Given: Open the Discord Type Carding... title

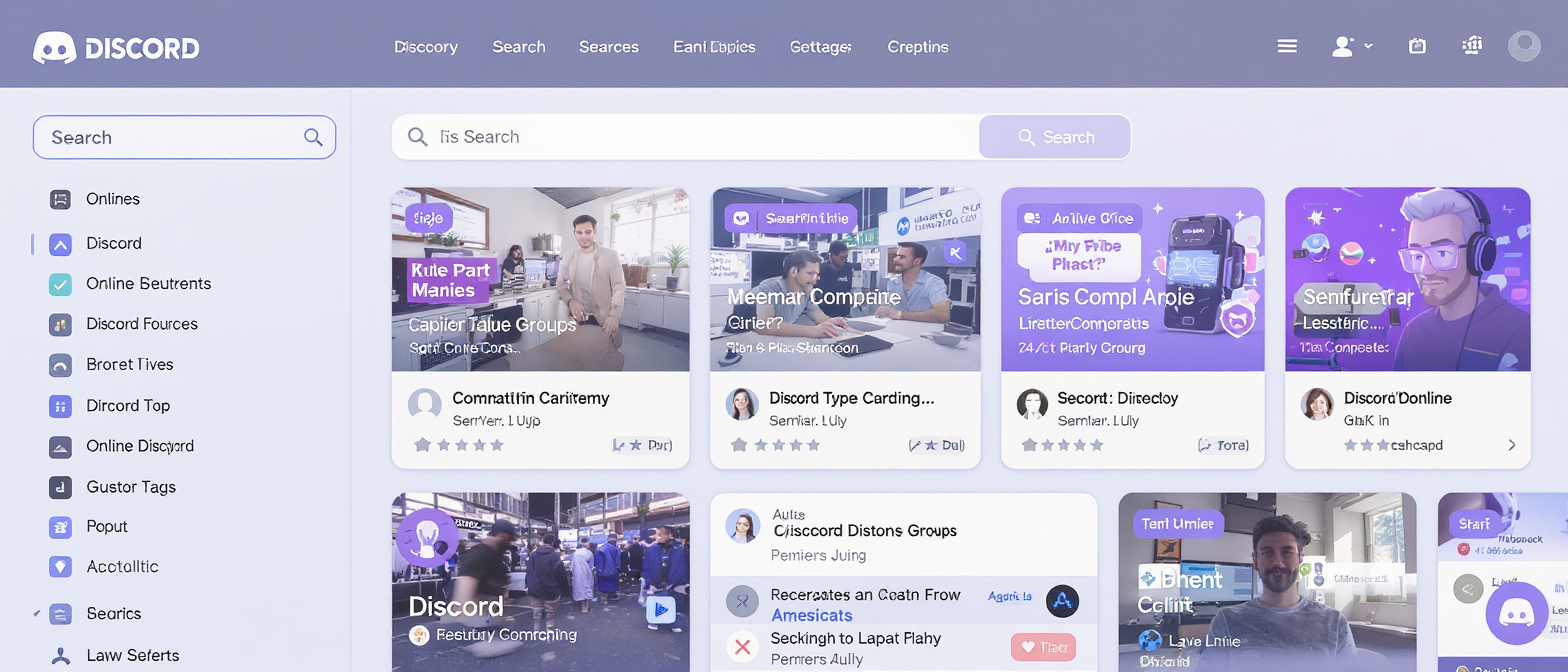Looking at the screenshot, I should point(852,398).
